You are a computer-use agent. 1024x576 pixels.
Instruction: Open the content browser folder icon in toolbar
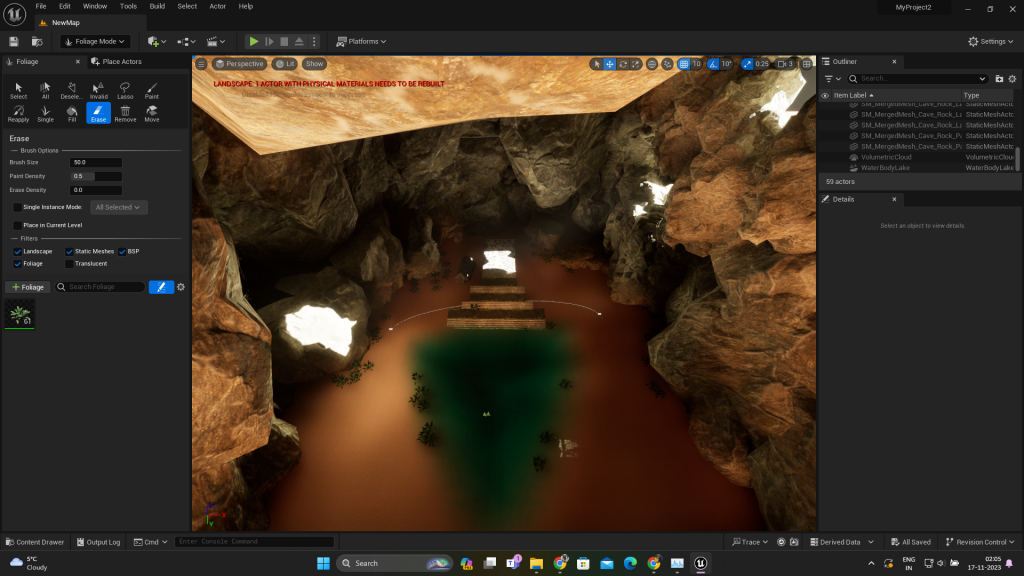point(37,41)
